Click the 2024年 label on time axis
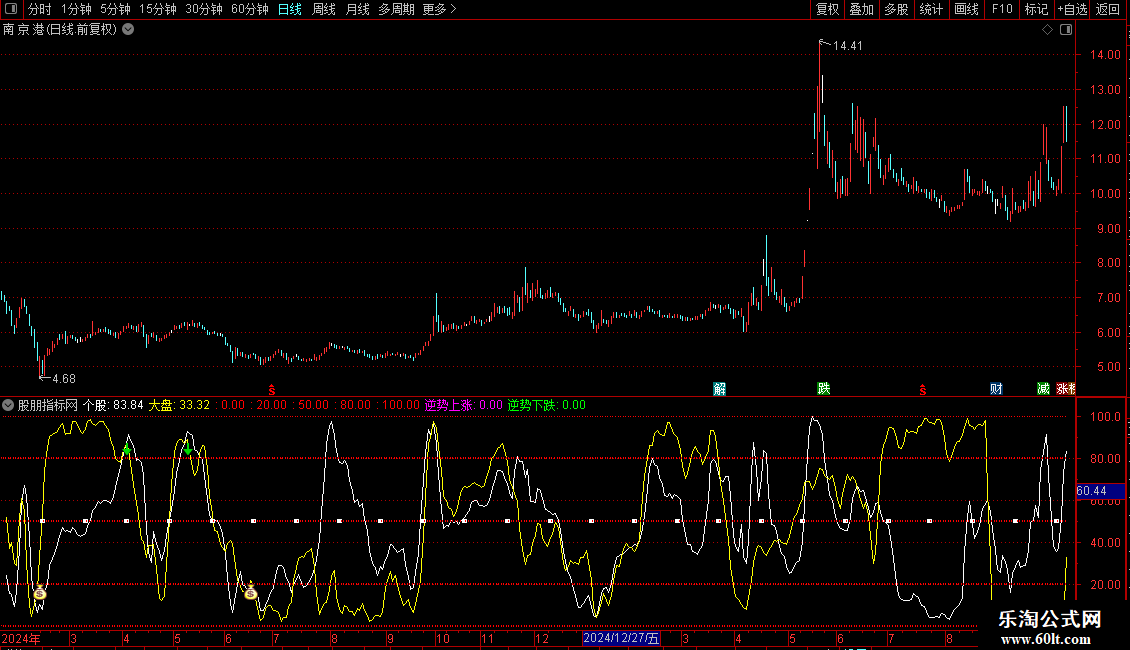1130x650 pixels. (x=21, y=638)
